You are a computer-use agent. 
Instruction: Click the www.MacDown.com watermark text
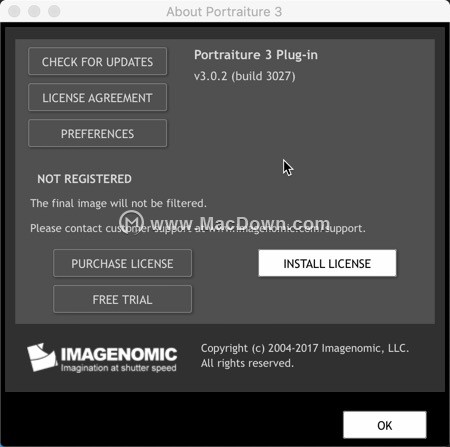(240, 223)
